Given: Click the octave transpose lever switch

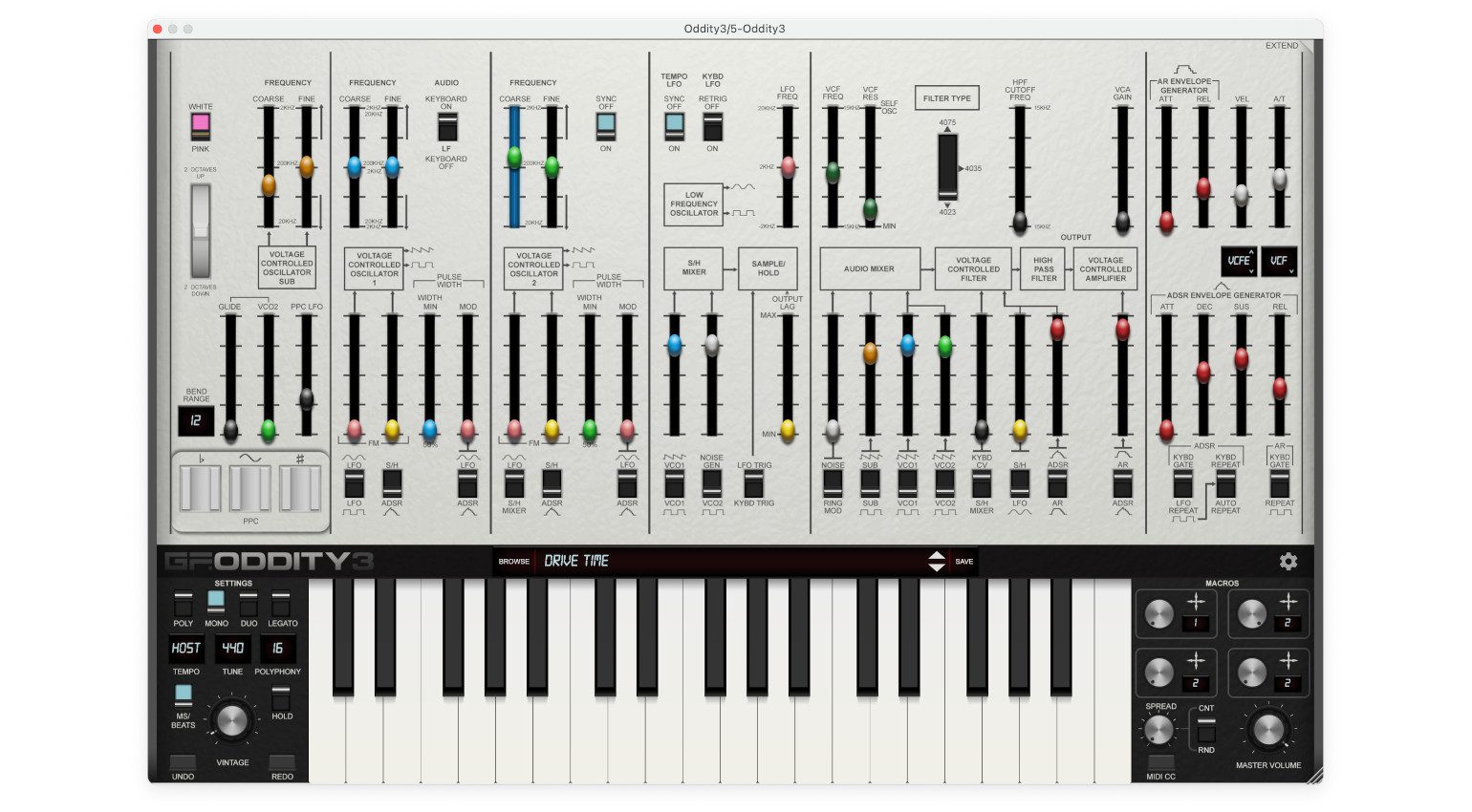Looking at the screenshot, I should pos(200,230).
